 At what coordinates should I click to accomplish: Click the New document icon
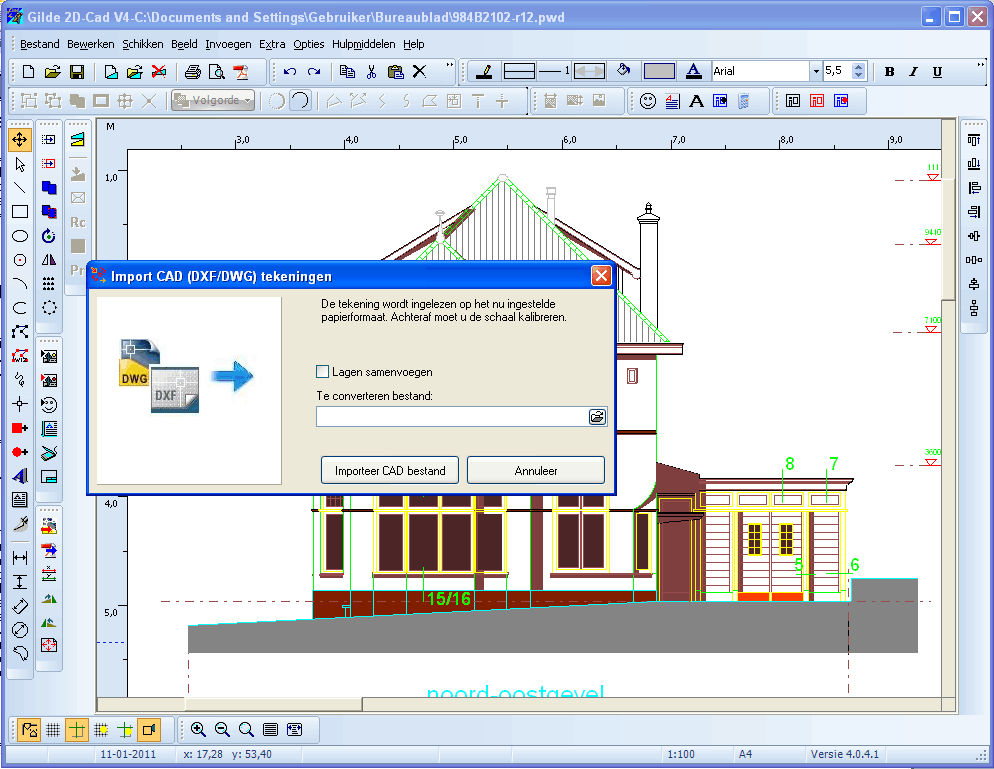(x=28, y=72)
